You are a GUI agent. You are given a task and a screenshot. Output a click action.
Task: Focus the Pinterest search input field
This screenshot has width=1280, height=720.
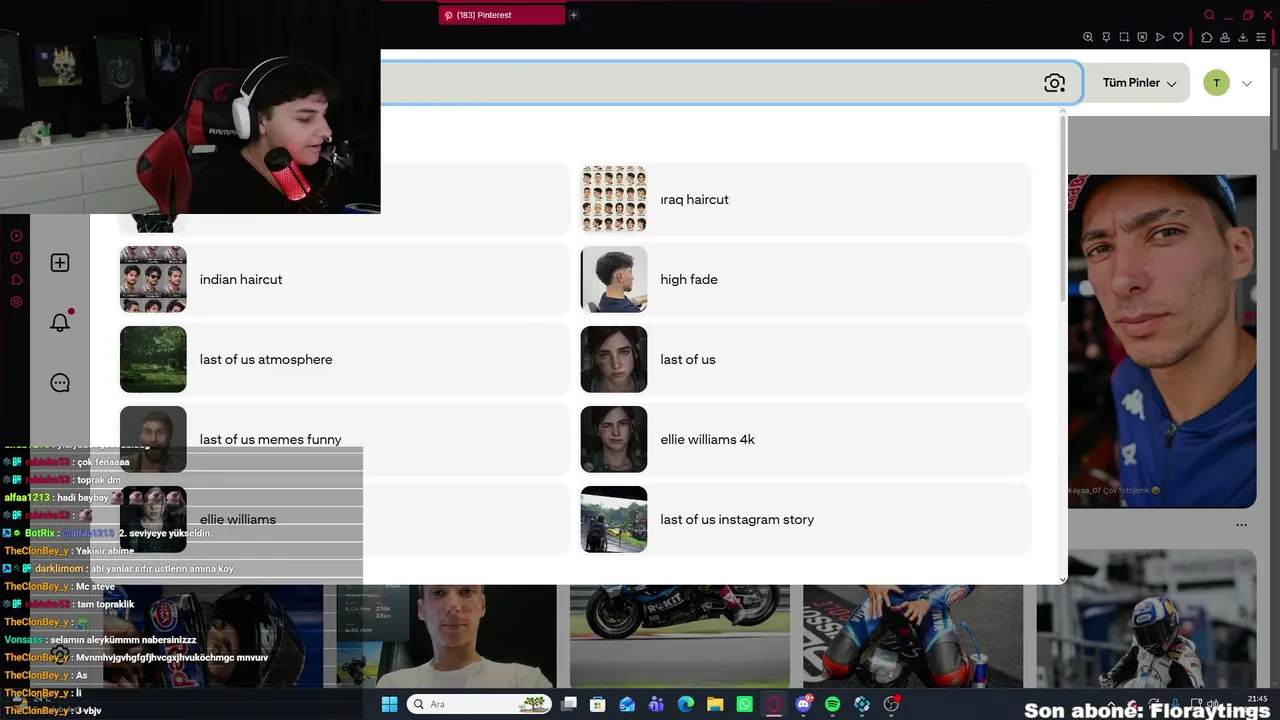click(x=731, y=83)
